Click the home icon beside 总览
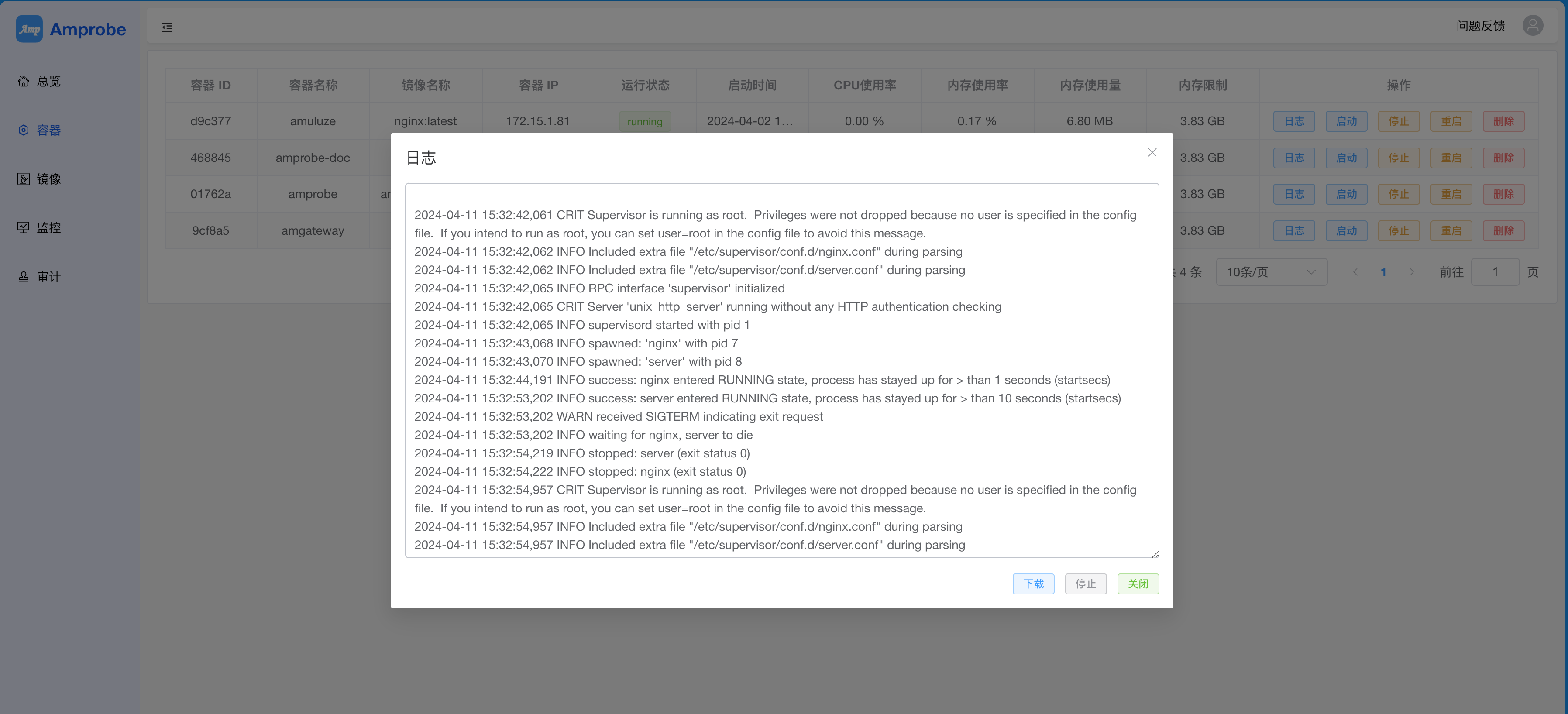Screen dimensions: 1568x714 tap(23, 81)
